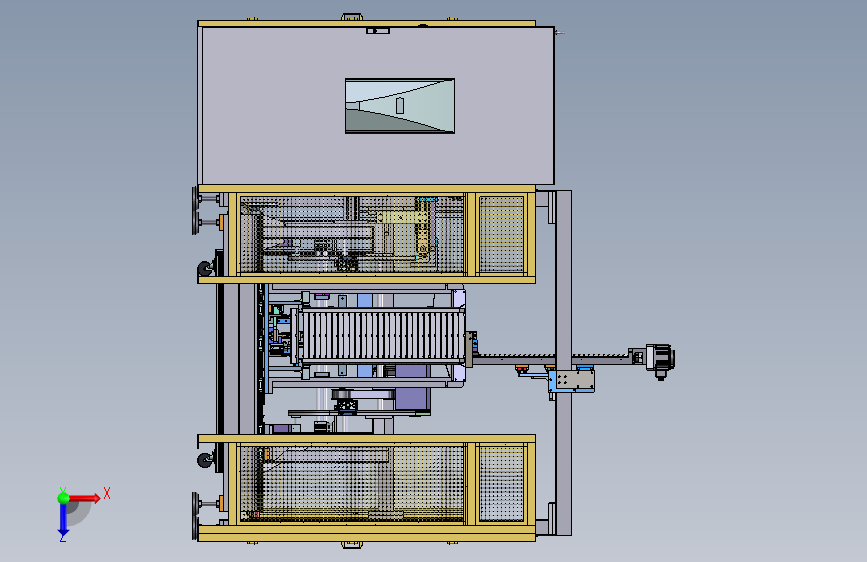
Task: Click the red X label of the triad
Action: coord(107,493)
